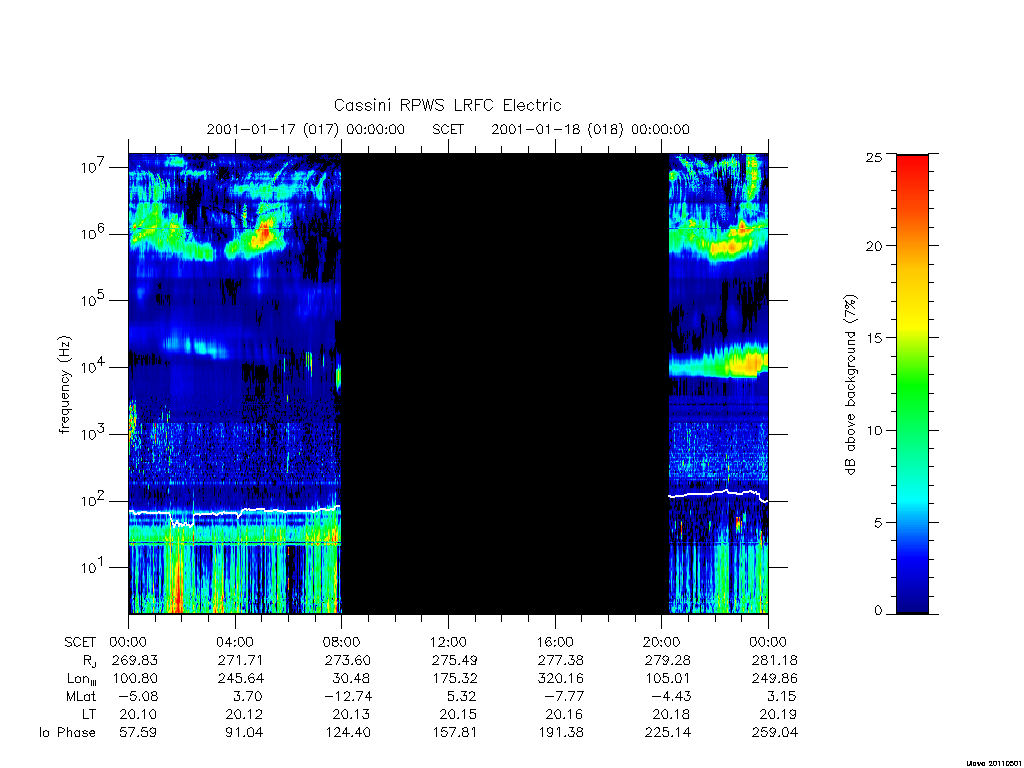Screen dimensions: 1024x768
Task: Click the Io Phase value '157.81'
Action: tap(455, 733)
